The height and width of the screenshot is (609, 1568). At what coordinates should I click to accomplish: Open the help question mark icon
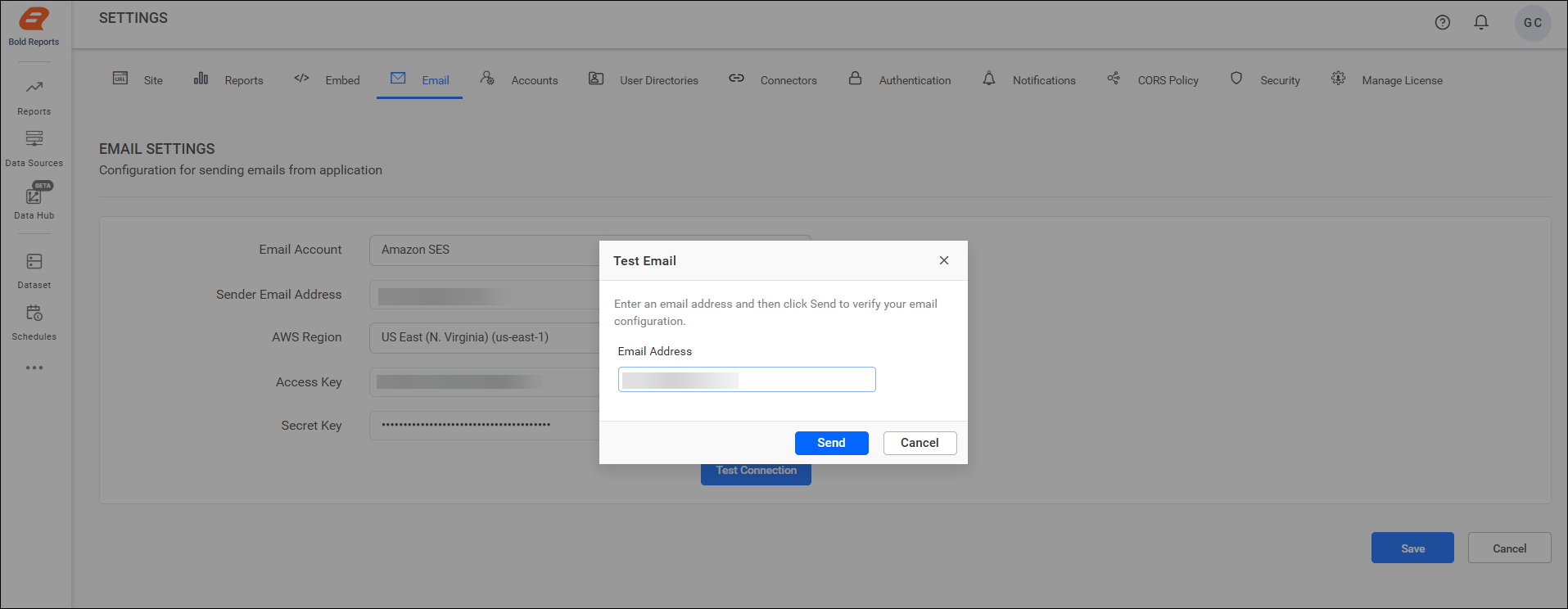pos(1443,23)
